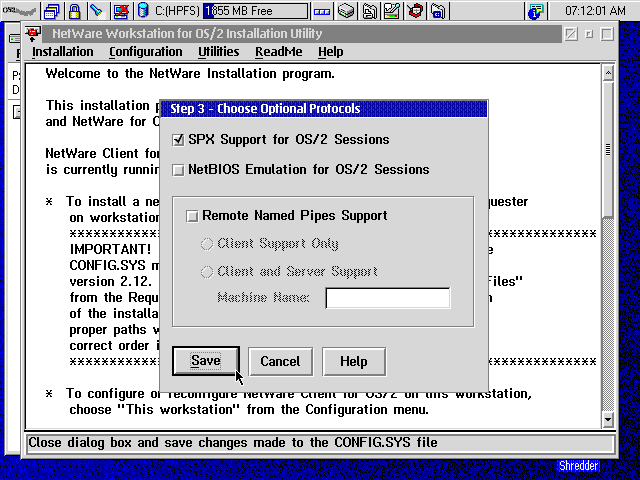This screenshot has height=480, width=640.
Task: Click the WarpCenter clock
Action: coord(595,11)
